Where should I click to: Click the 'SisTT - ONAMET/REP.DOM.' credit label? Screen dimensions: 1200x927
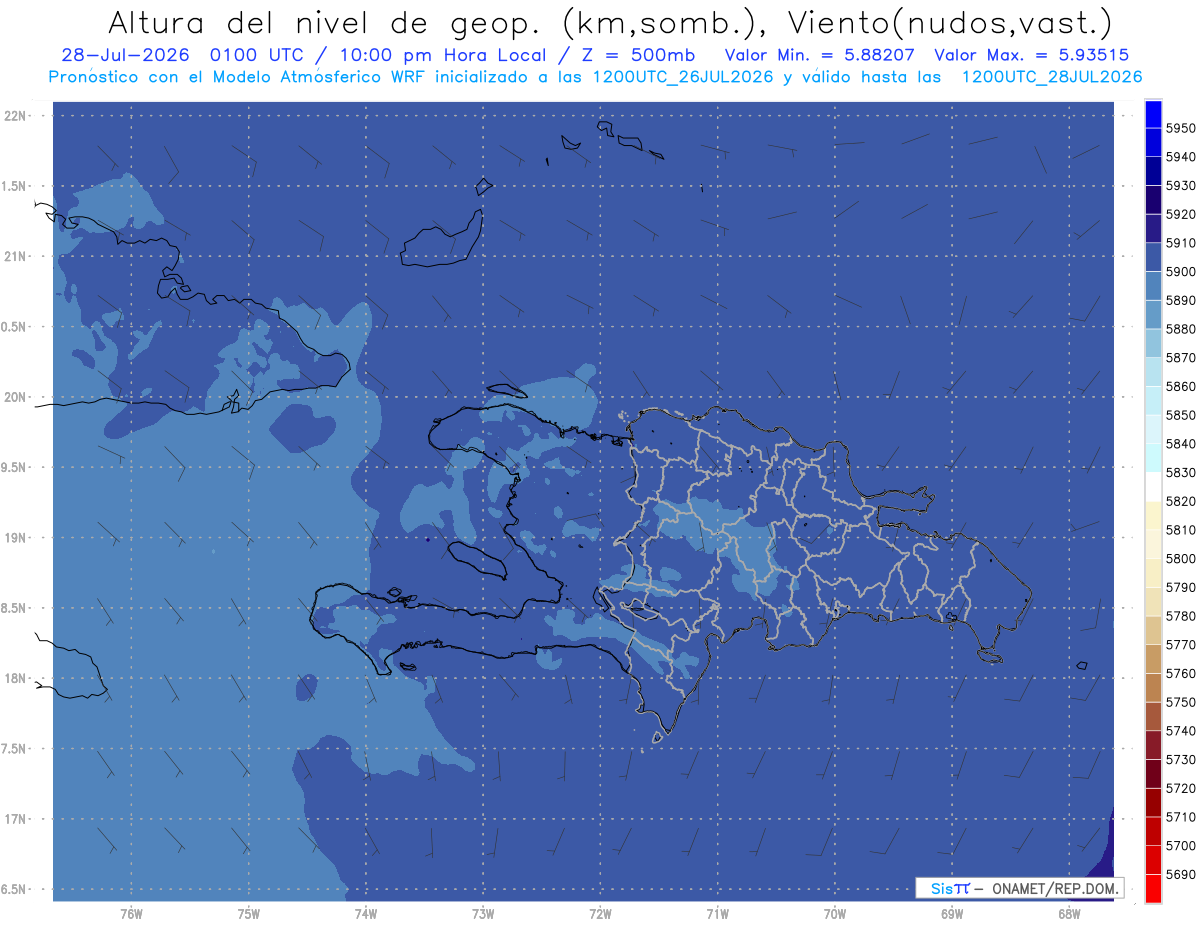tap(1019, 888)
